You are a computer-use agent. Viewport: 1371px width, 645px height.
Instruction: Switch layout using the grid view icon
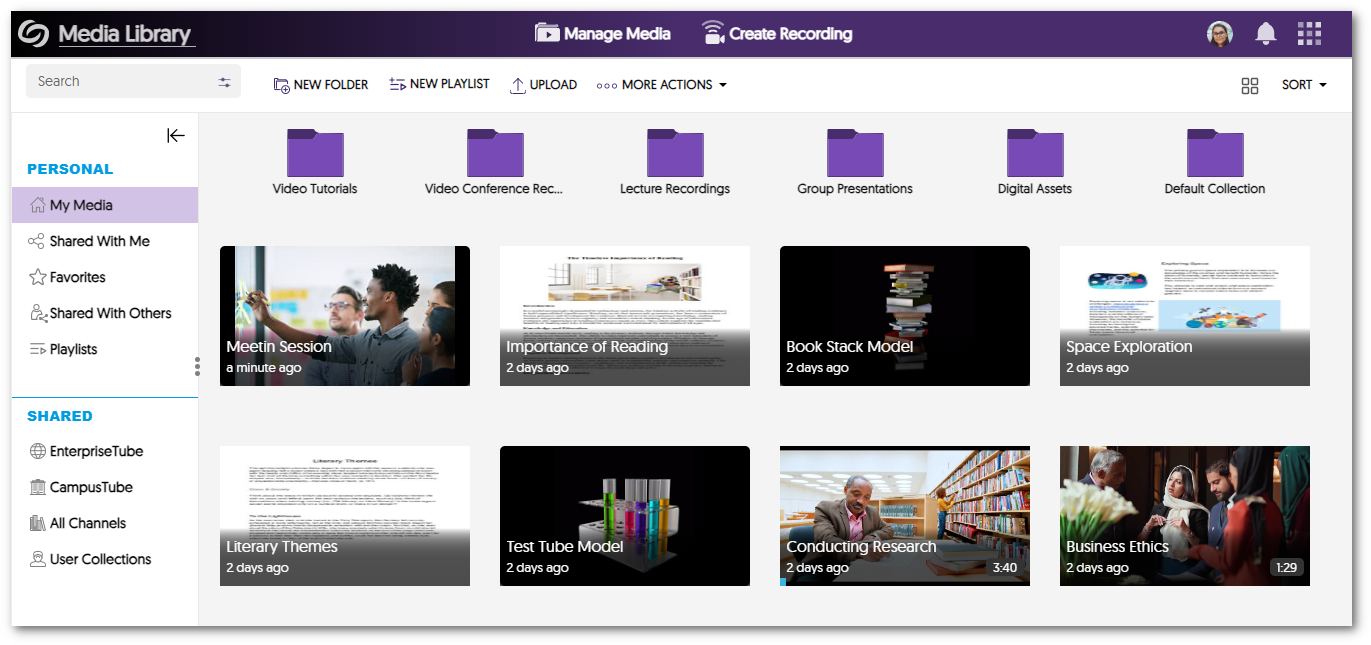point(1250,85)
